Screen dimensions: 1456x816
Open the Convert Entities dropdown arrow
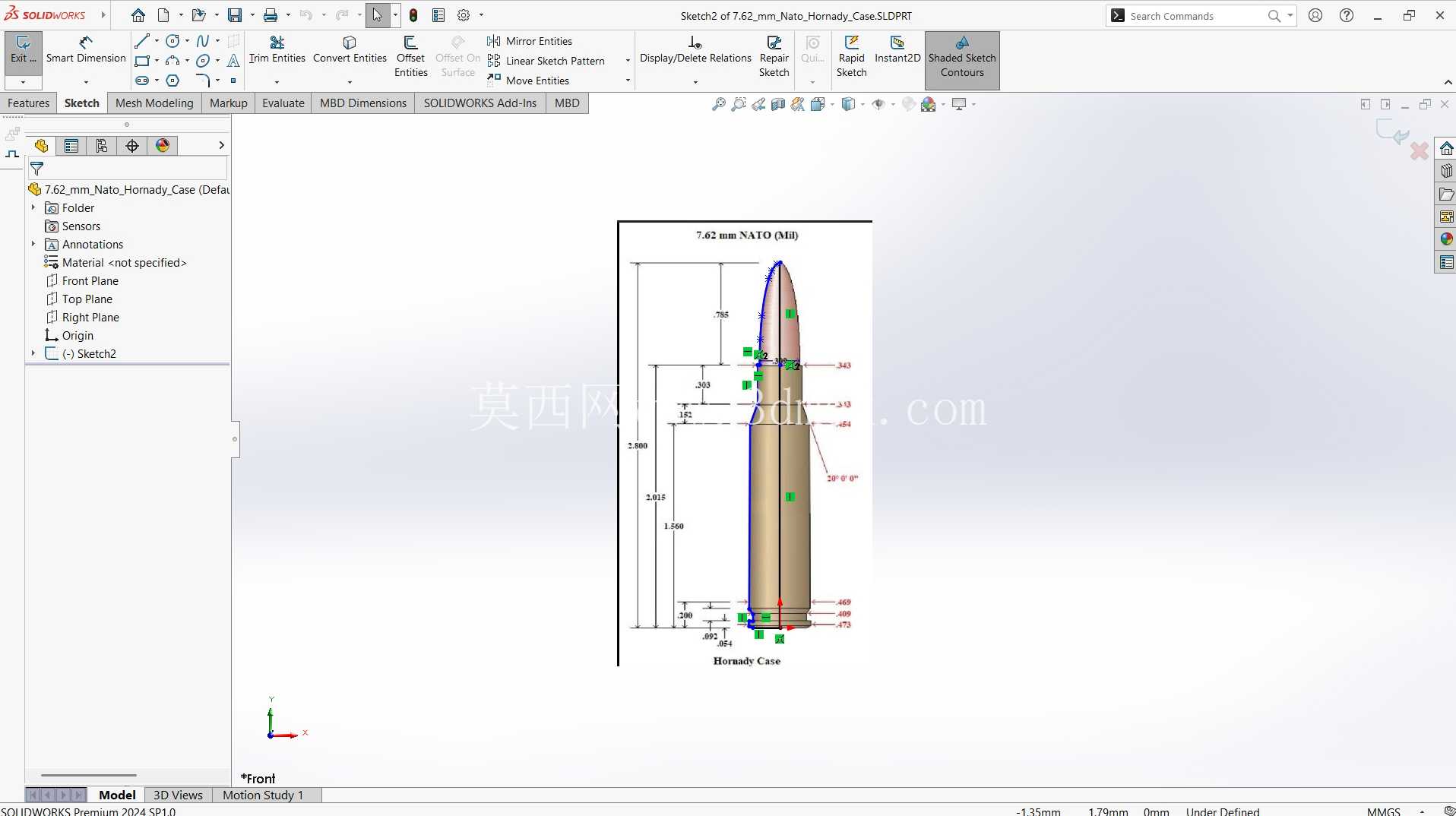[350, 81]
